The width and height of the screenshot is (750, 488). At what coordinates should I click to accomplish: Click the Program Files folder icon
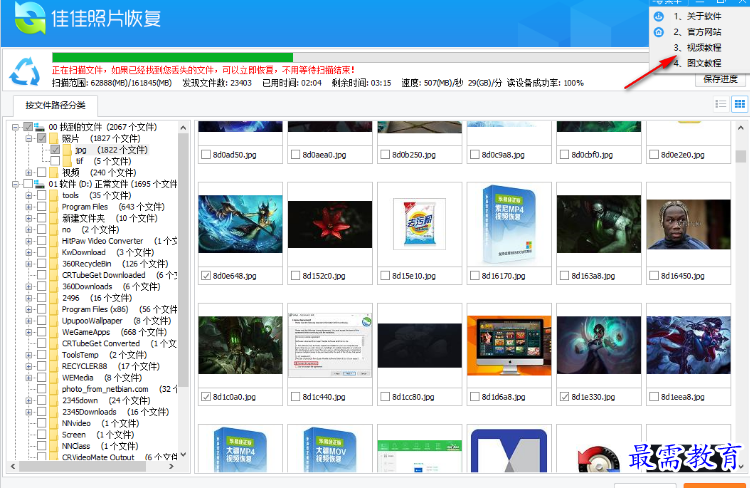click(54, 207)
